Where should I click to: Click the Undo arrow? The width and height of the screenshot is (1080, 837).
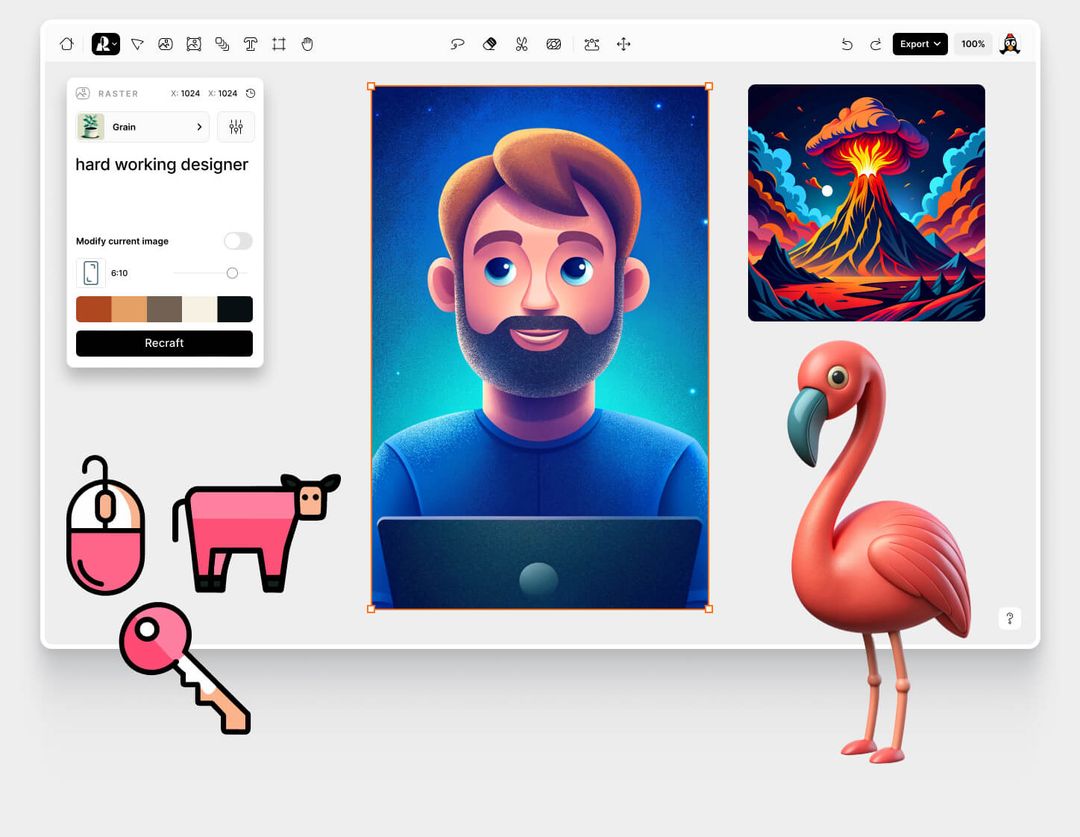coord(846,44)
